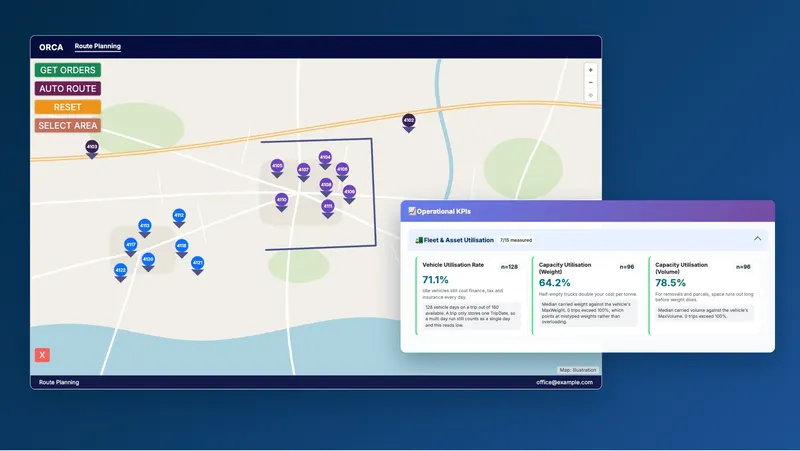Zoom in the map with plus
The width and height of the screenshot is (800, 451).
pos(590,70)
